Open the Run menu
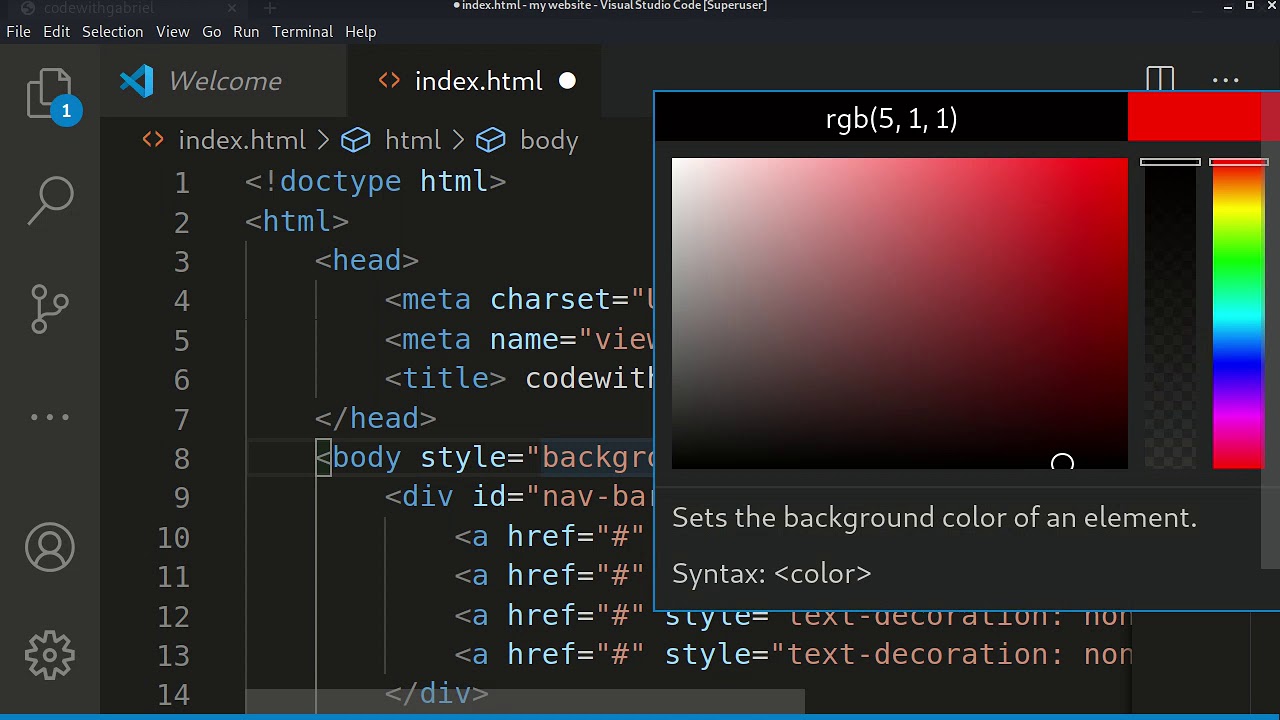The height and width of the screenshot is (720, 1280). coord(246,32)
